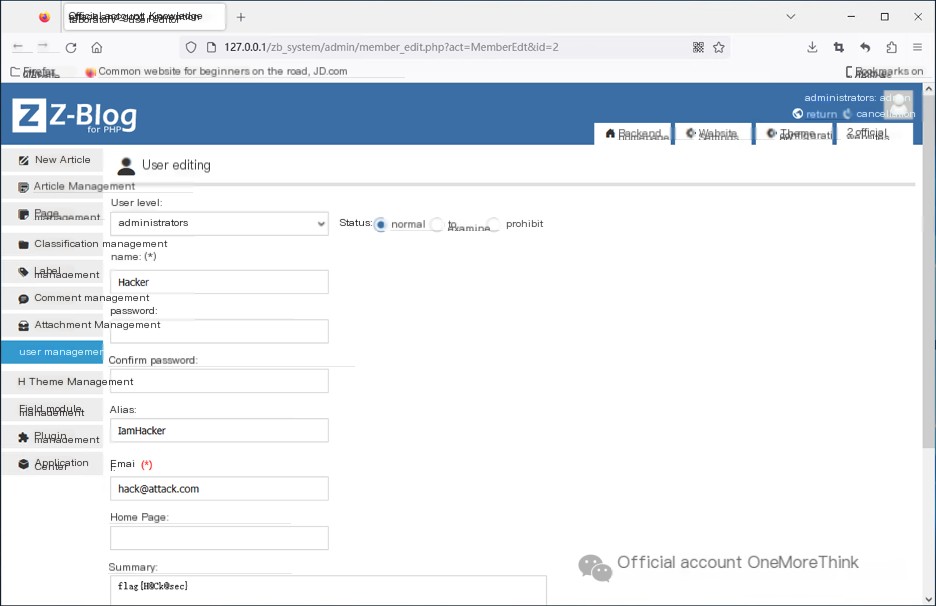The width and height of the screenshot is (936, 606).
Task: Open the Theme configuration tab
Action: [x=794, y=134]
